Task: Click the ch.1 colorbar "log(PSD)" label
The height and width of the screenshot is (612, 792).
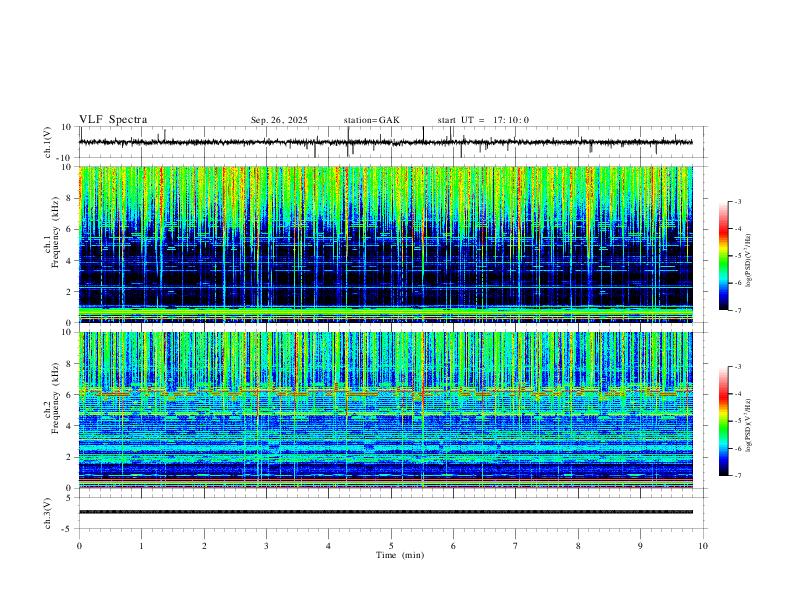Action: (x=749, y=261)
